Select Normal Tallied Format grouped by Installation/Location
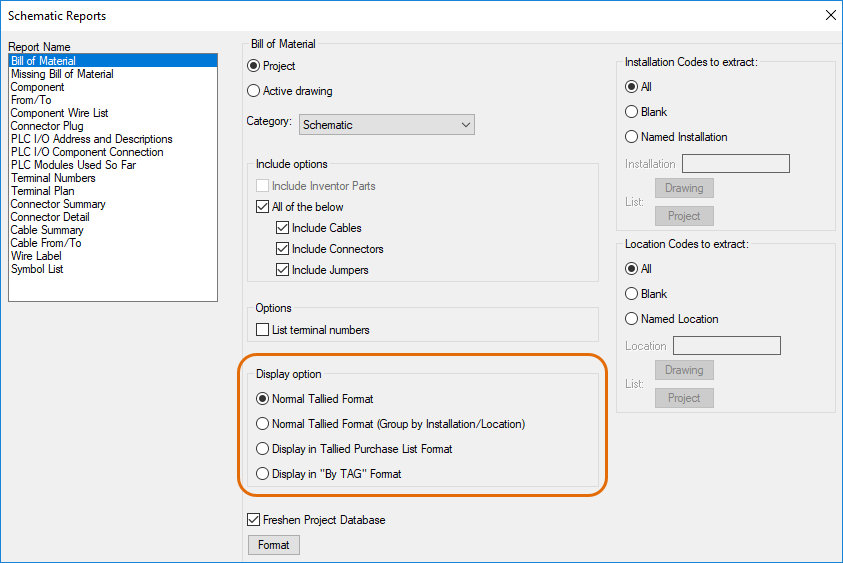This screenshot has width=843, height=563. (x=263, y=424)
